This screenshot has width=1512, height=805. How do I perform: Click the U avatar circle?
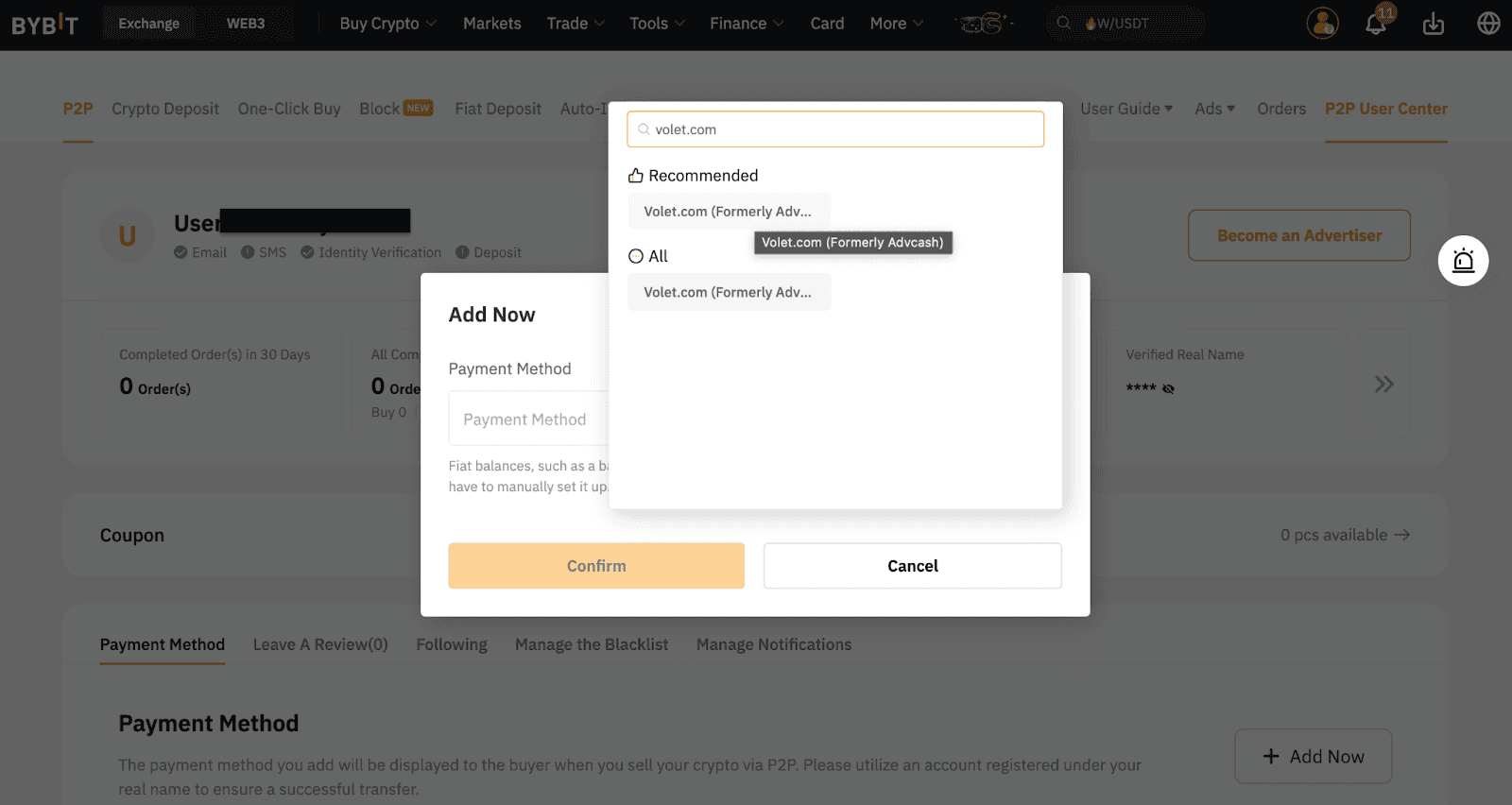pos(127,236)
